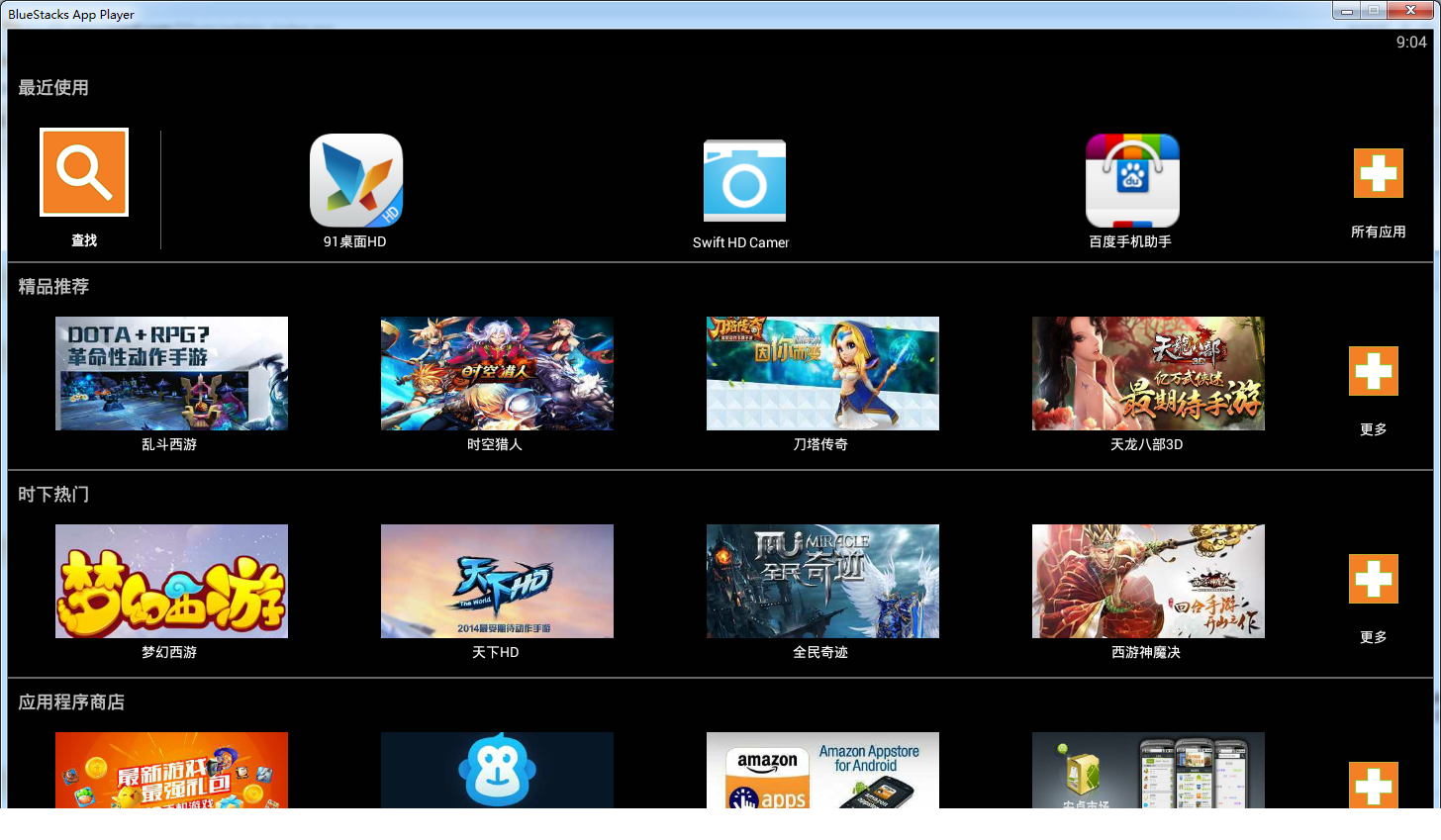
Task: Click the 查找 label under search icon
Action: coord(84,240)
